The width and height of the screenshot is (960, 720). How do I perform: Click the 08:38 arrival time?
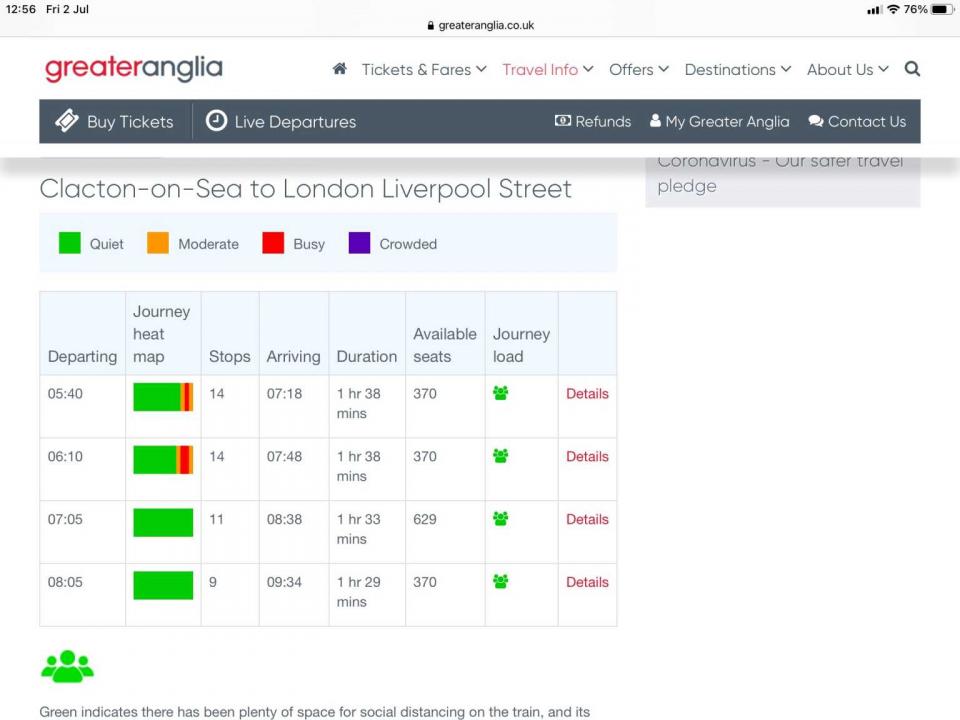[x=284, y=519]
